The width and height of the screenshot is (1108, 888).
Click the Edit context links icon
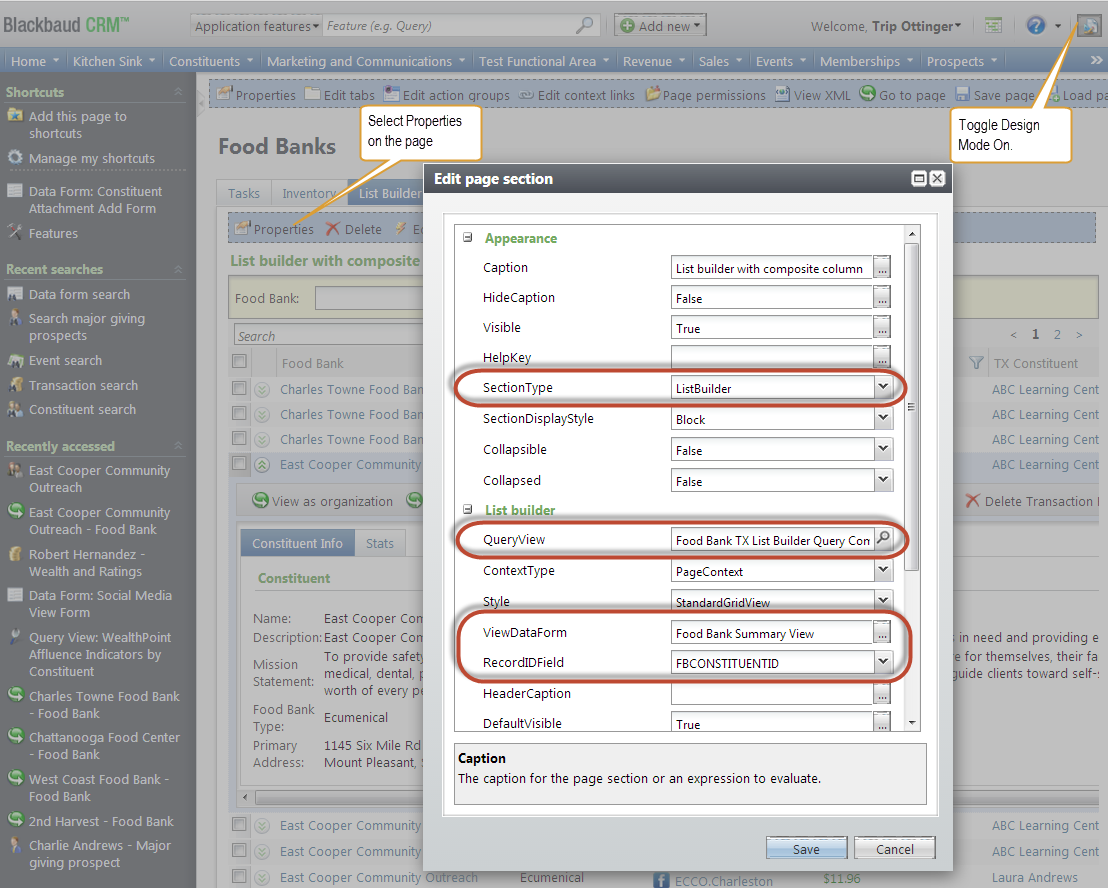(x=526, y=95)
